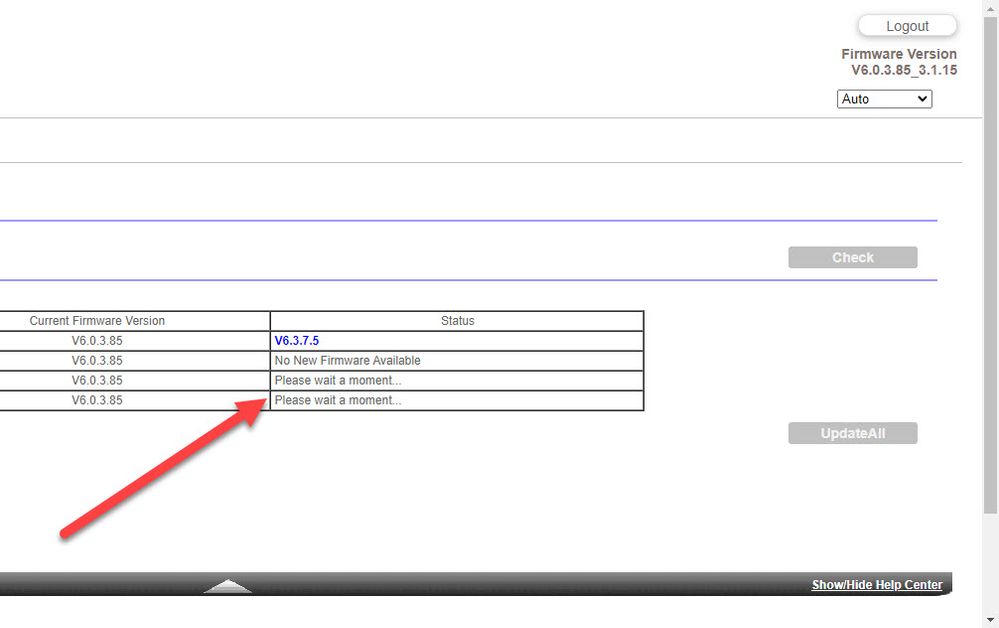This screenshot has width=999, height=628.
Task: Click the dark help center bar
Action: click(500, 585)
